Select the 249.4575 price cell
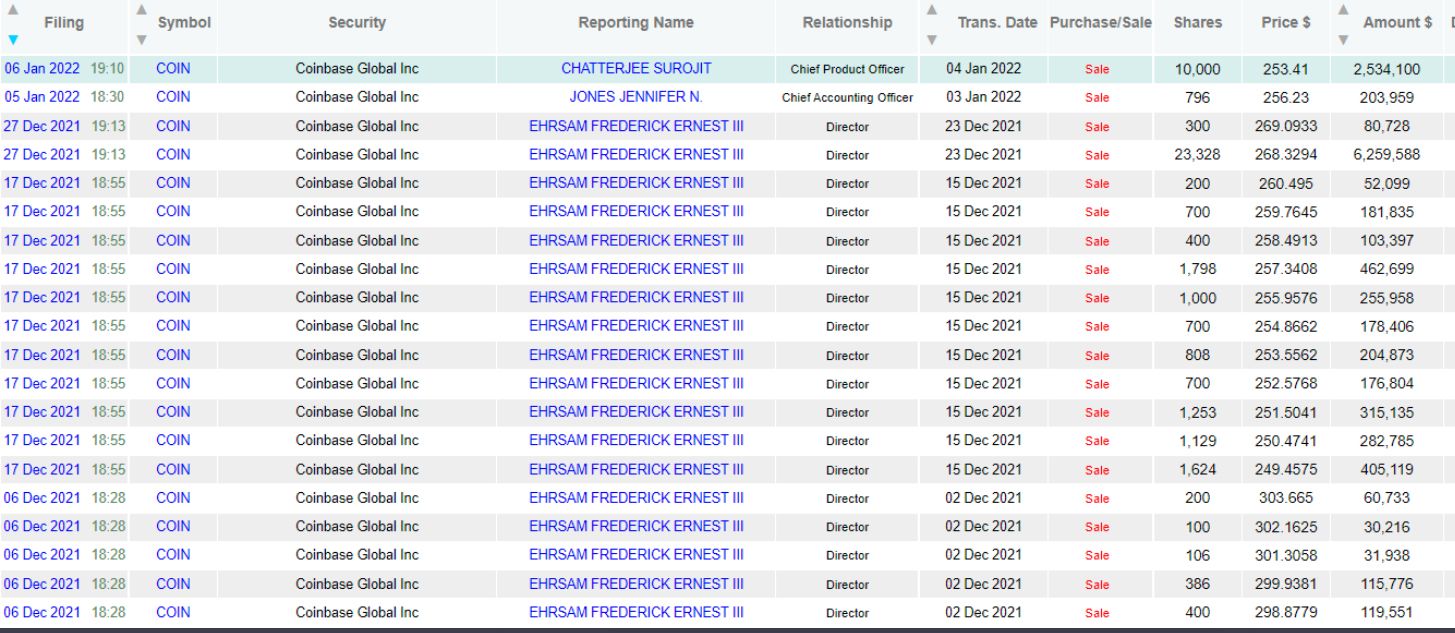The height and width of the screenshot is (633, 1455). click(1286, 469)
